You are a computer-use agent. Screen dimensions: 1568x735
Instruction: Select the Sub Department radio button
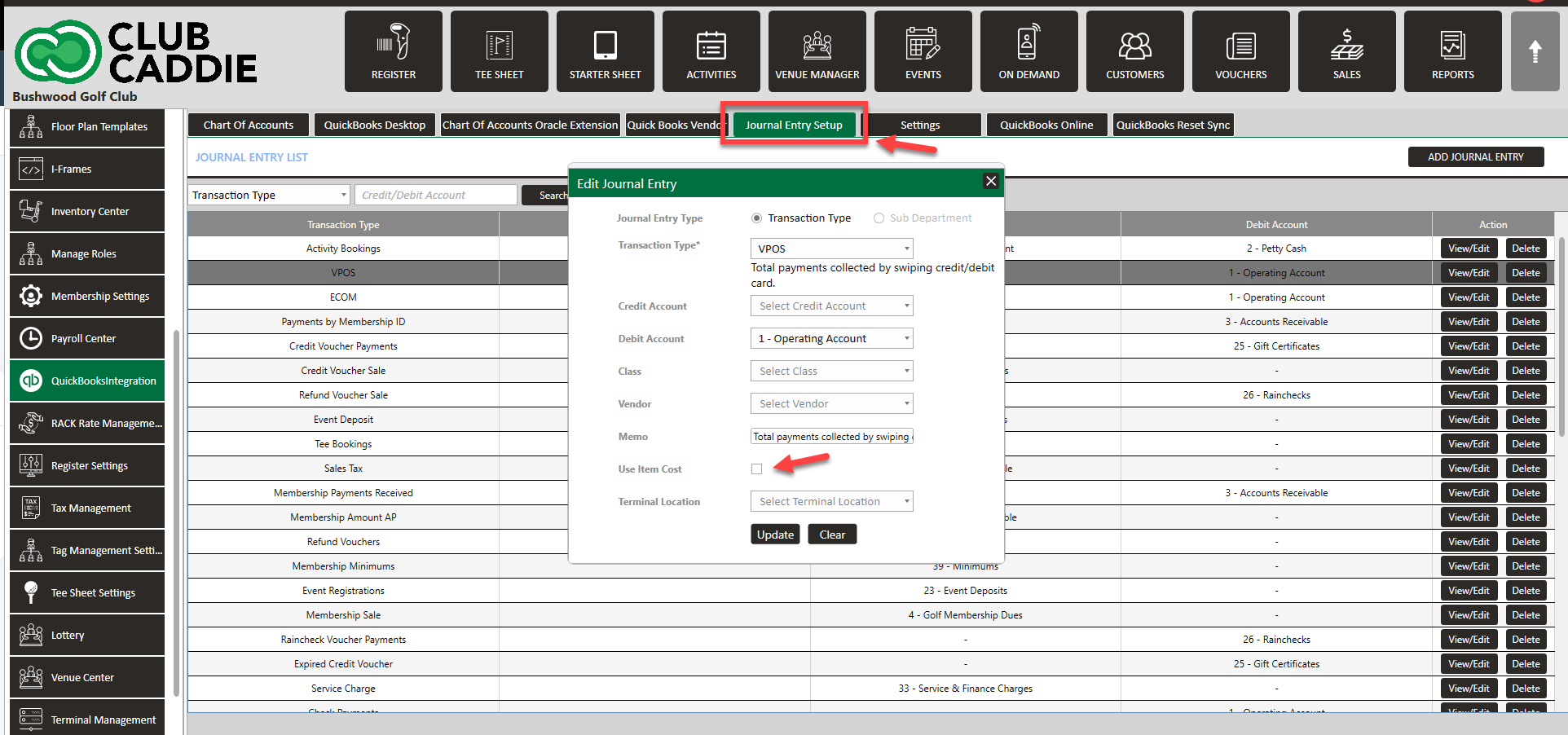click(879, 218)
